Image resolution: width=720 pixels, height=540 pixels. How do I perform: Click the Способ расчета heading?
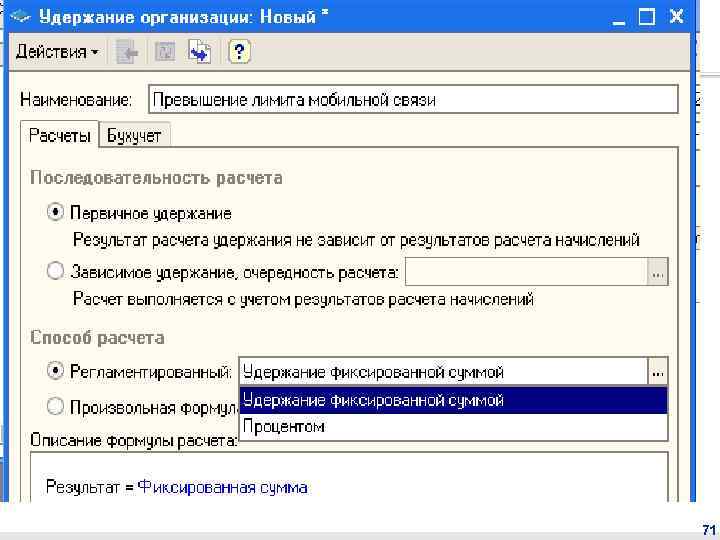pos(97,338)
